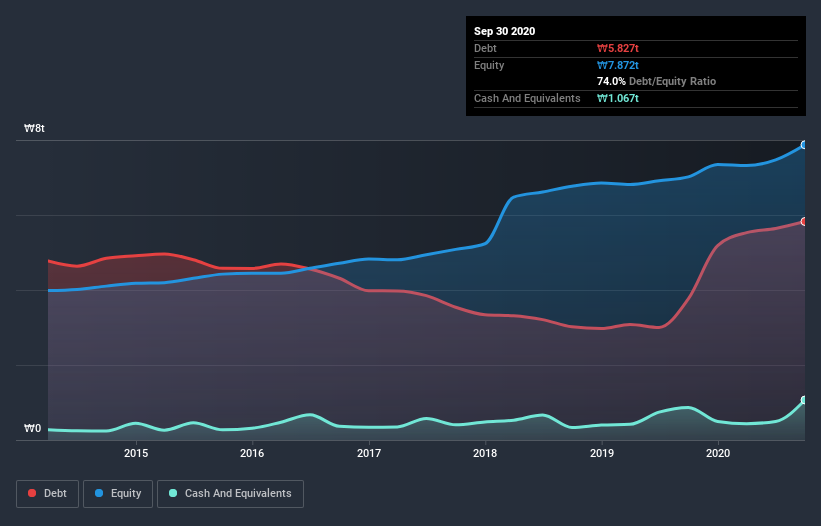
Task: Click the 2015 x-axis label
Action: pos(136,453)
